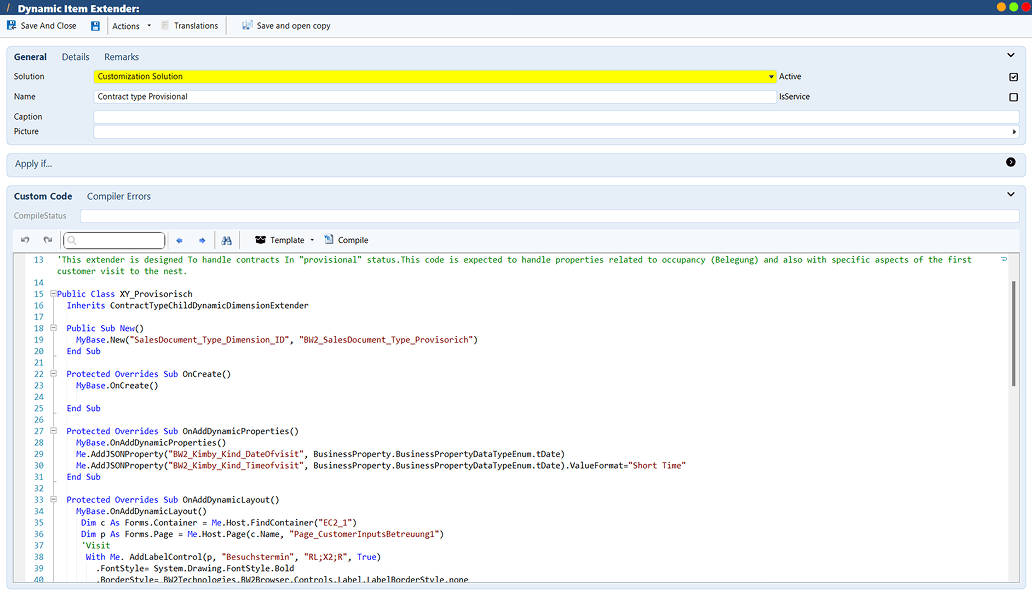The image size is (1032, 596).
Task: Click the binoculars find icon
Action: point(226,241)
